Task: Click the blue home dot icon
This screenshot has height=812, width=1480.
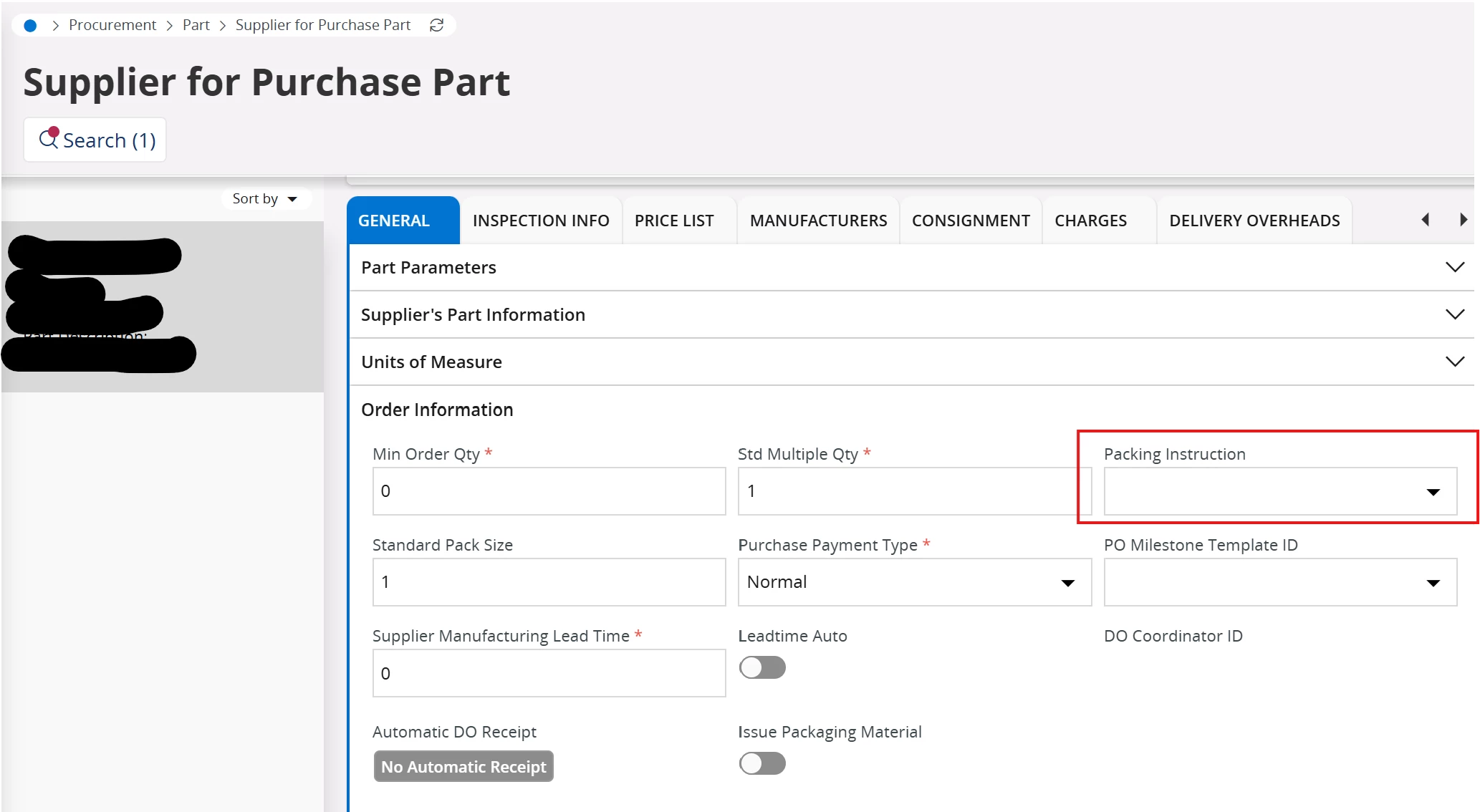Action: click(x=30, y=26)
